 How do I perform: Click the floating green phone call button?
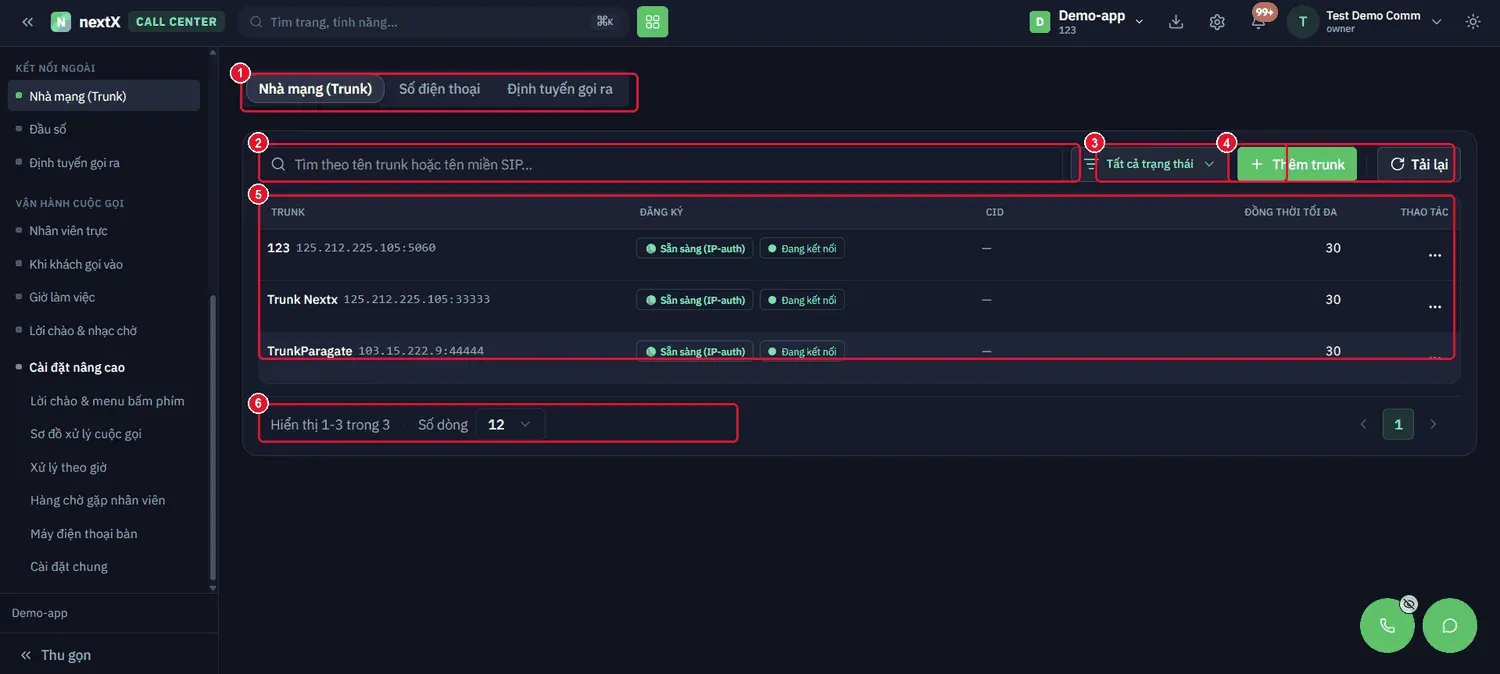coord(1387,626)
